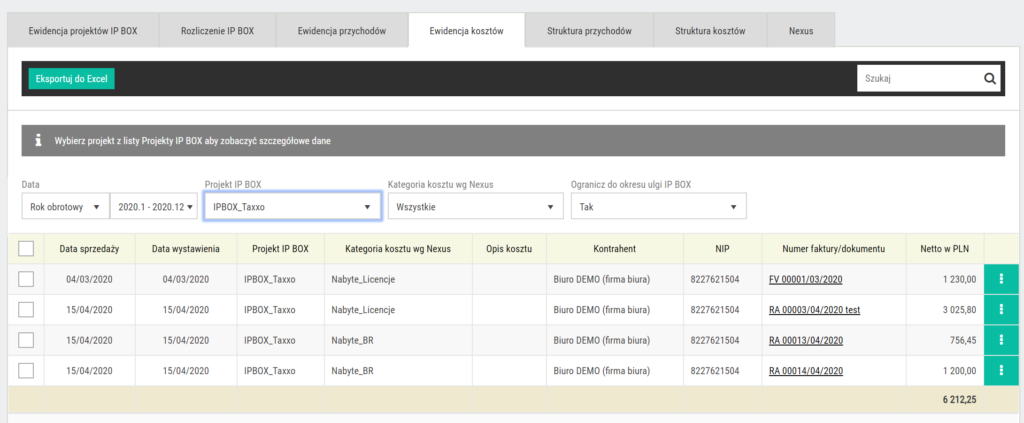Open the Projekt IP BOX dropdown showing IPBOX_Taxxo
This screenshot has height=423, width=1024.
coord(292,206)
